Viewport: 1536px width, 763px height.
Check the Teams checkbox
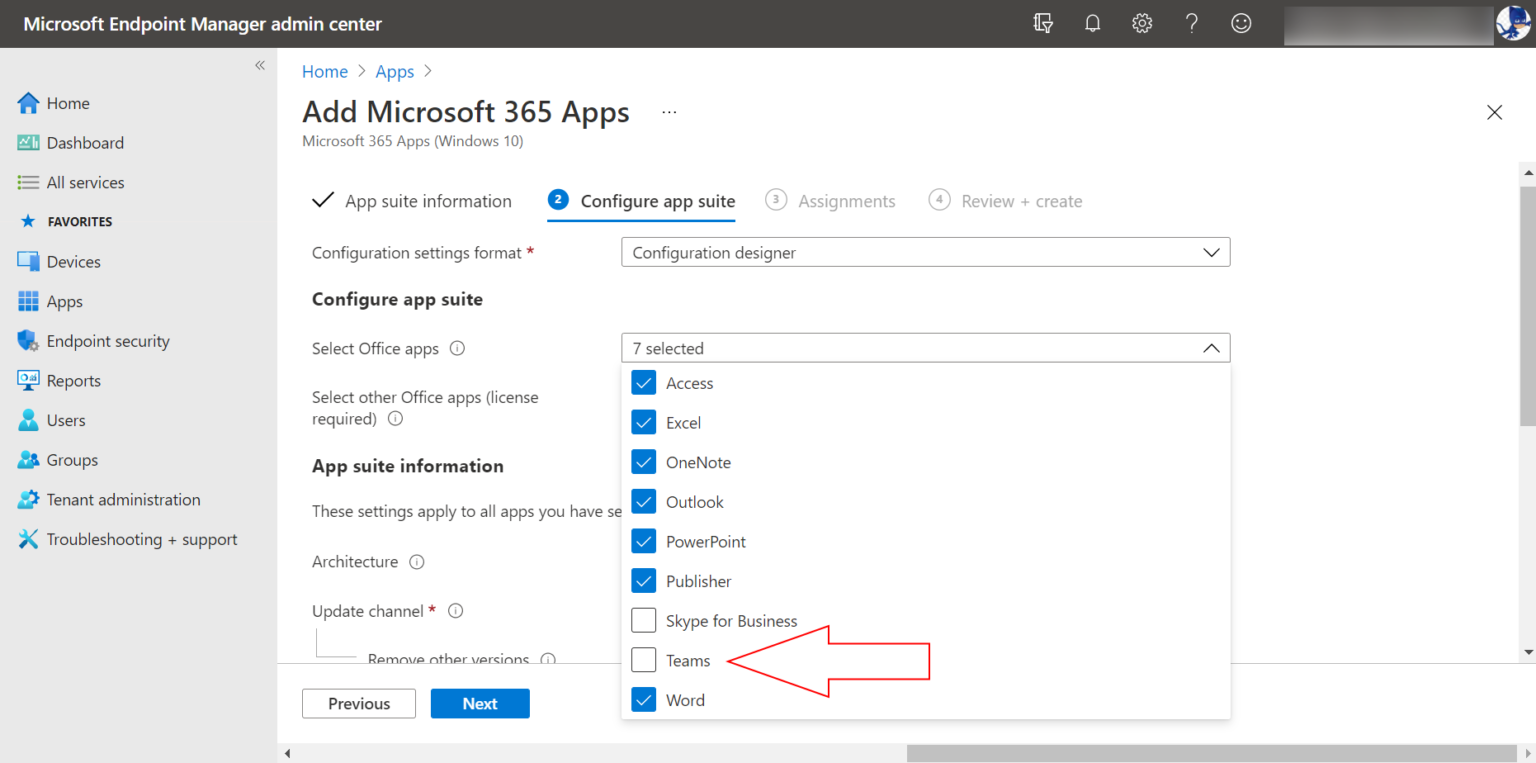tap(644, 660)
